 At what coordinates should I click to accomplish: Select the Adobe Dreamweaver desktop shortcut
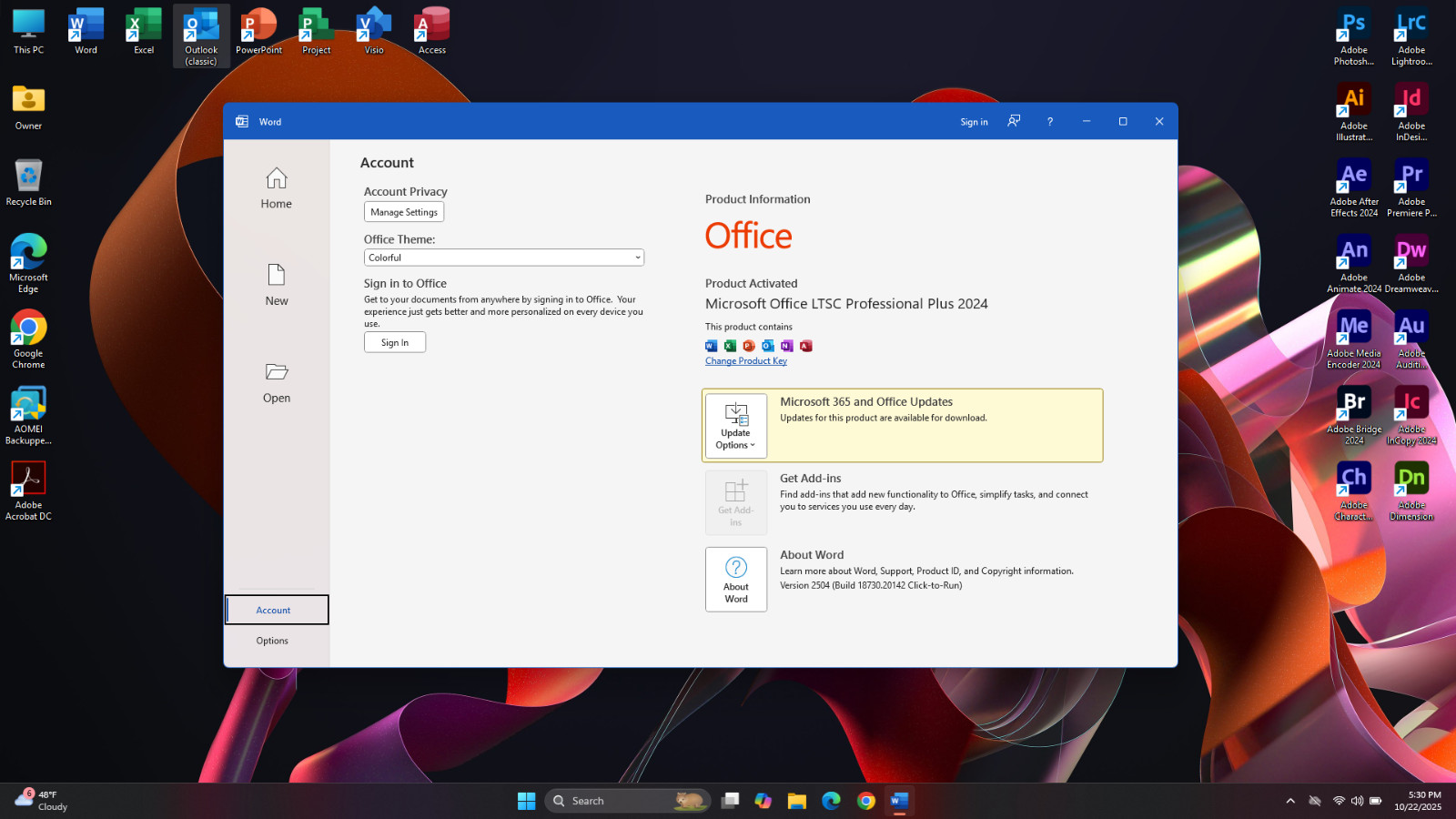click(x=1411, y=264)
